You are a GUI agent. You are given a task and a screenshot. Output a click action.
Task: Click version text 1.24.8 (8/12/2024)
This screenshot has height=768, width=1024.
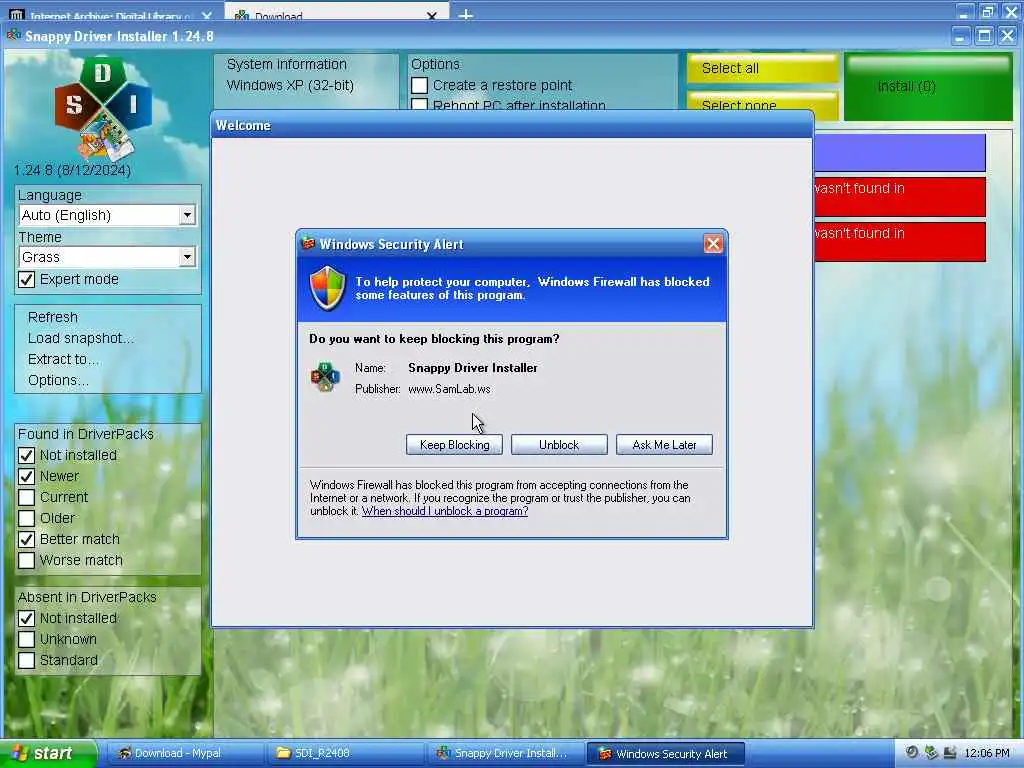tap(72, 170)
